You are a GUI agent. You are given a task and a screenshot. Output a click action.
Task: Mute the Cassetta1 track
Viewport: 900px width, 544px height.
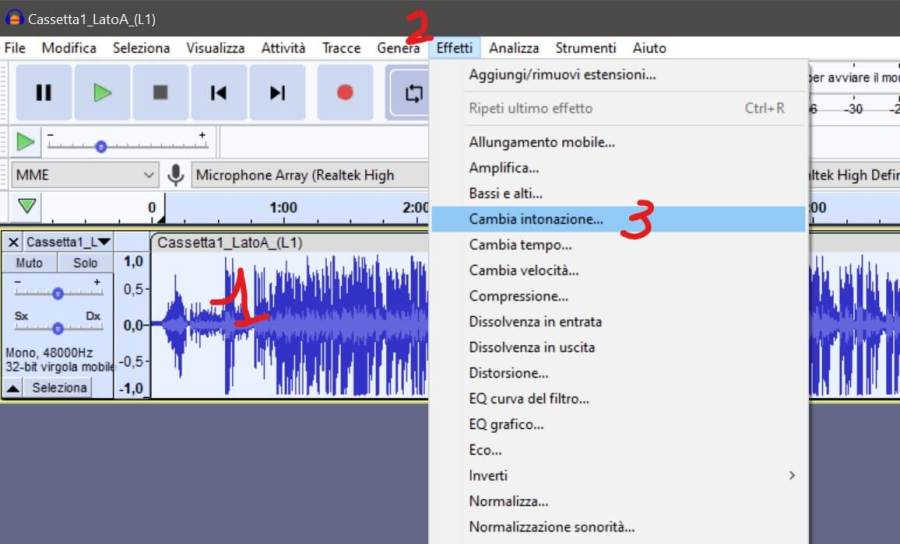point(29,263)
